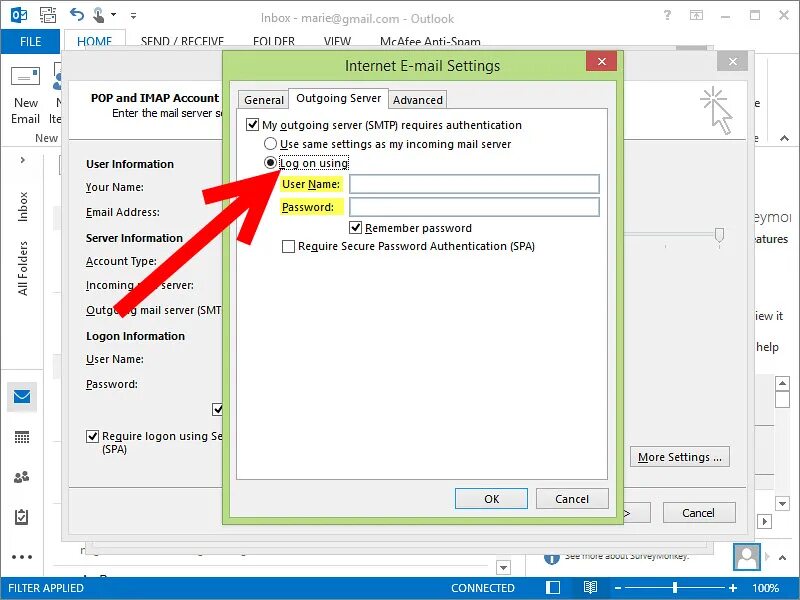Open the Calendar view in navigation bar
This screenshot has width=800, height=600.
22,437
